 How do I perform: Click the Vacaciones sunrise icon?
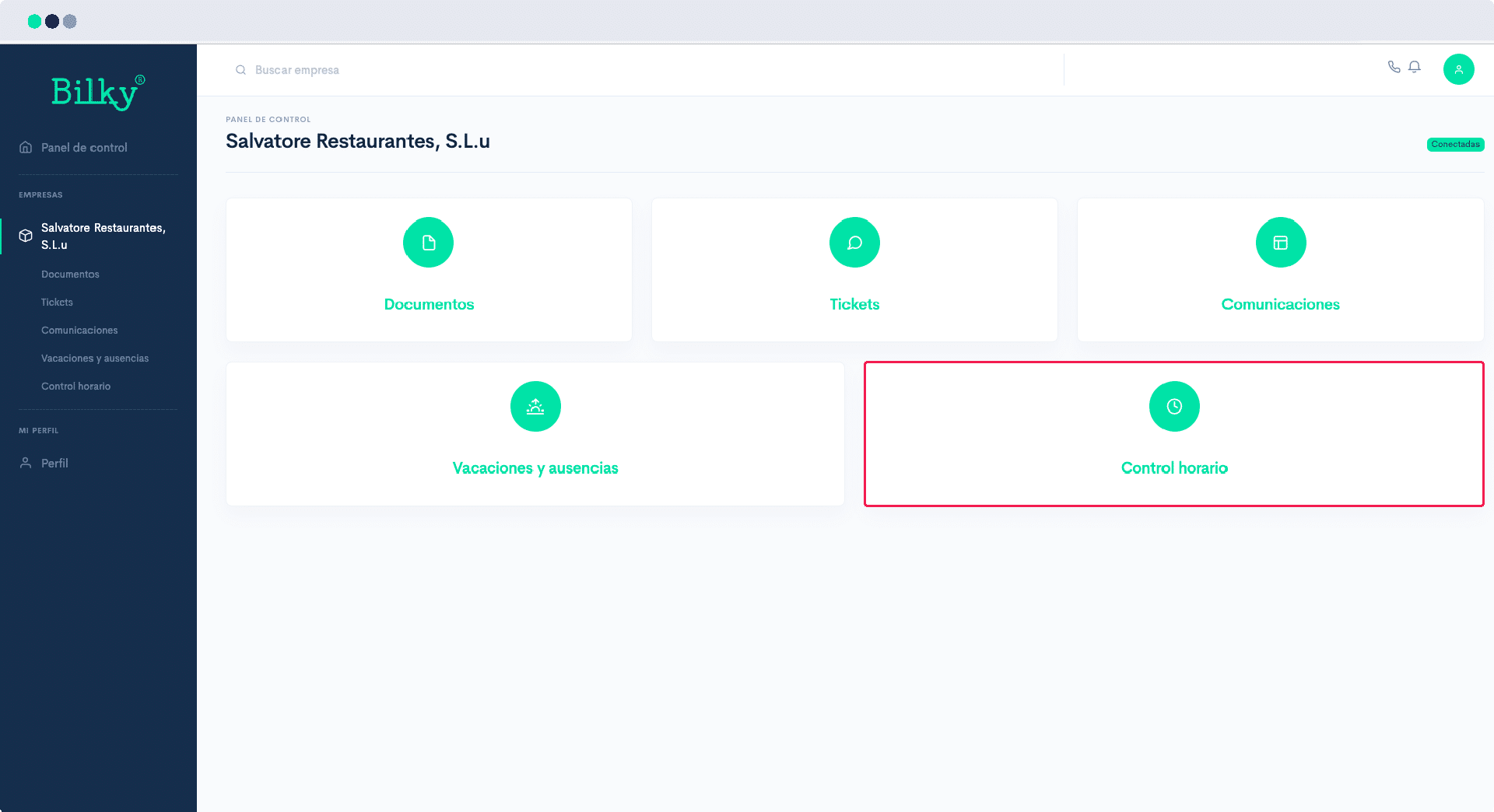click(535, 407)
